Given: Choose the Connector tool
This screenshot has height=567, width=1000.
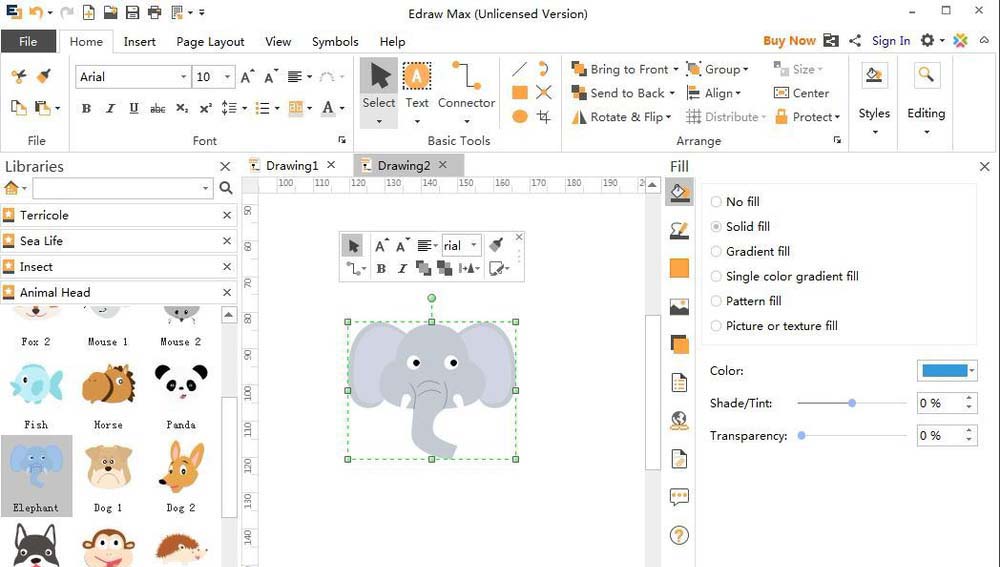Looking at the screenshot, I should tap(466, 92).
